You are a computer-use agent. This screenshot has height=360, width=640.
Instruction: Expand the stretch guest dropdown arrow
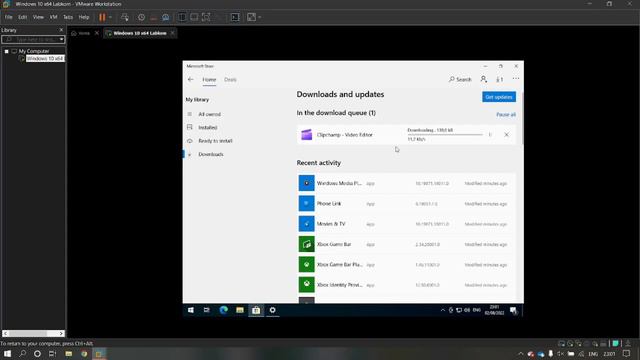(260, 17)
